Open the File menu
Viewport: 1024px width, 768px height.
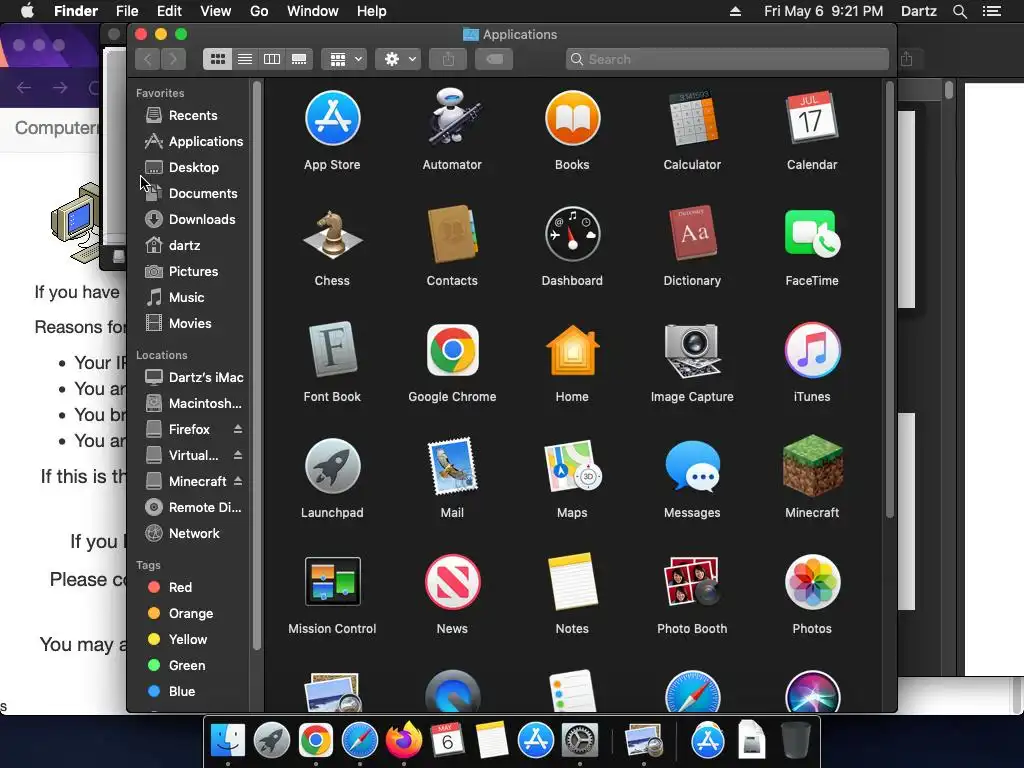pos(127,11)
